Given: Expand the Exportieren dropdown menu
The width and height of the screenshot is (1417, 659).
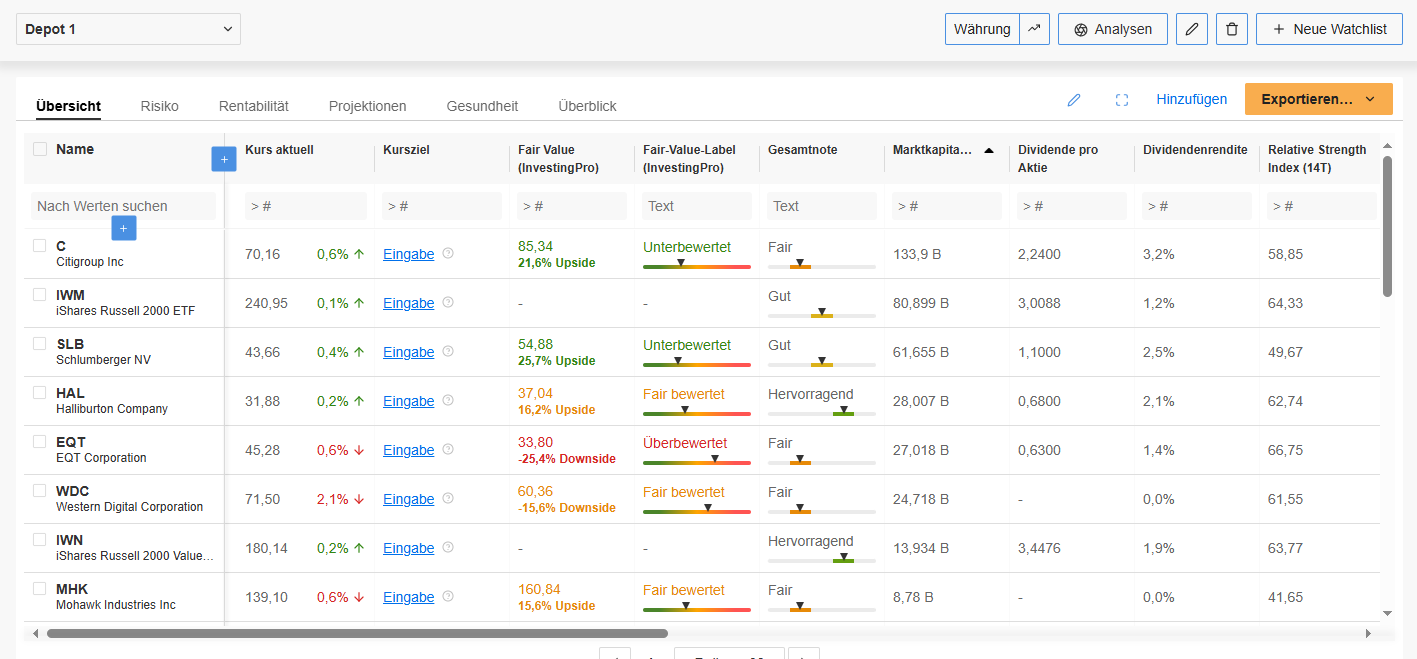Looking at the screenshot, I should (x=1318, y=99).
